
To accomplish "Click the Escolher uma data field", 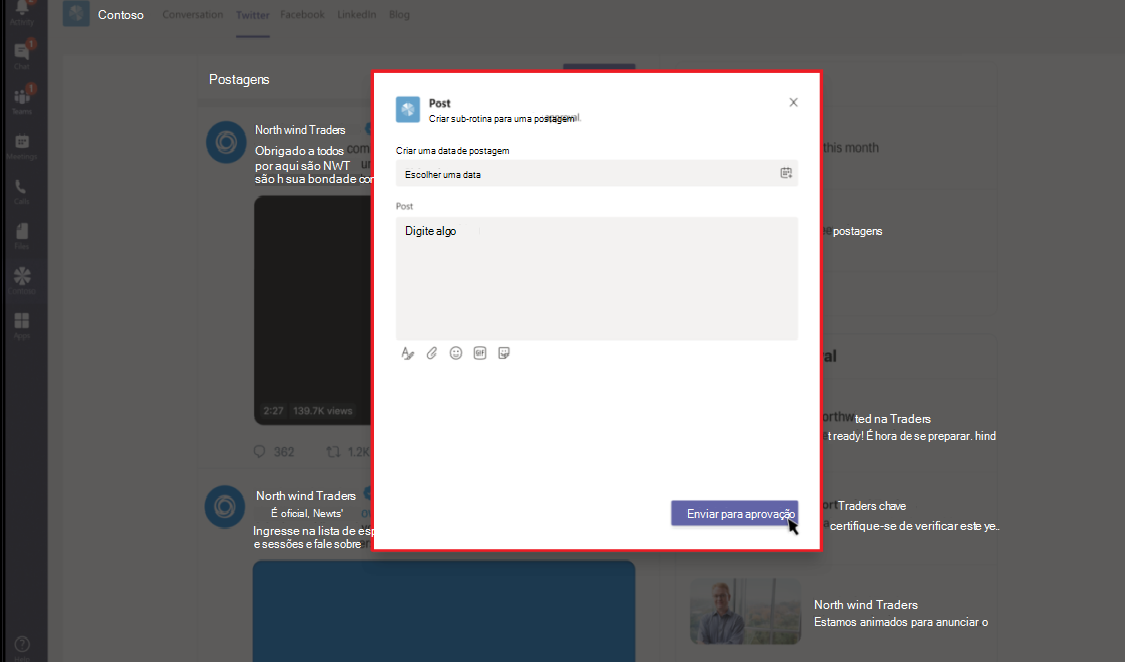I will [x=597, y=174].
